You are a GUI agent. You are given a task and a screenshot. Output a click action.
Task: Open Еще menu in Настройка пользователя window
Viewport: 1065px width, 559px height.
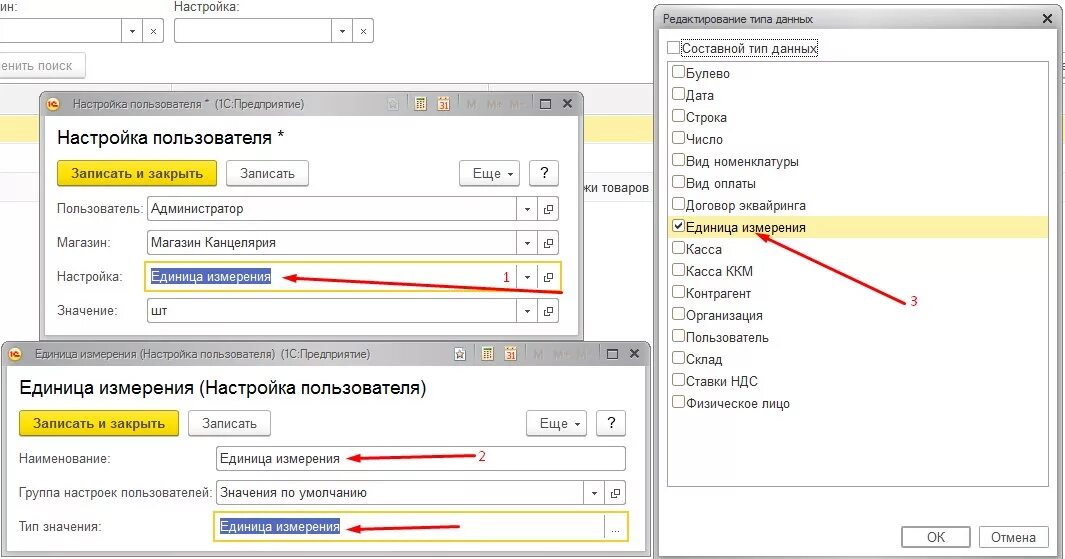pyautogui.click(x=490, y=173)
